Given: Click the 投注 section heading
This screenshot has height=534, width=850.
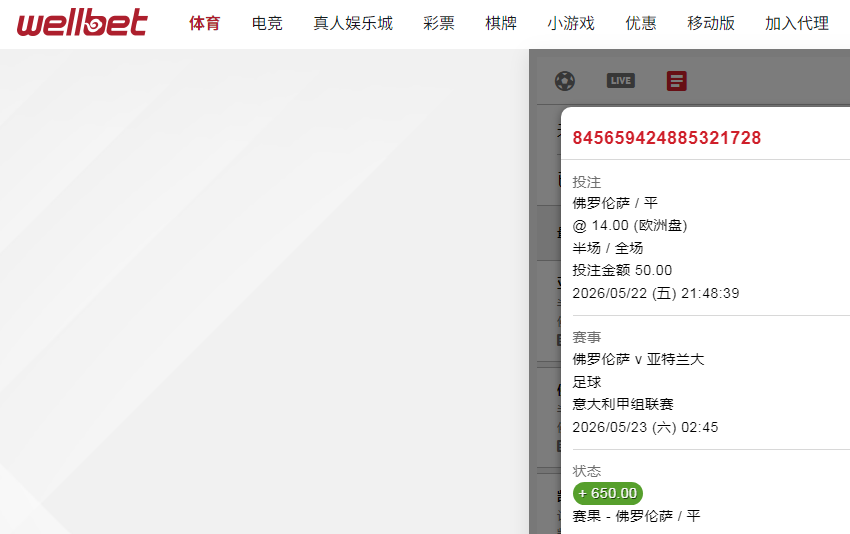Looking at the screenshot, I should pyautogui.click(x=587, y=182).
